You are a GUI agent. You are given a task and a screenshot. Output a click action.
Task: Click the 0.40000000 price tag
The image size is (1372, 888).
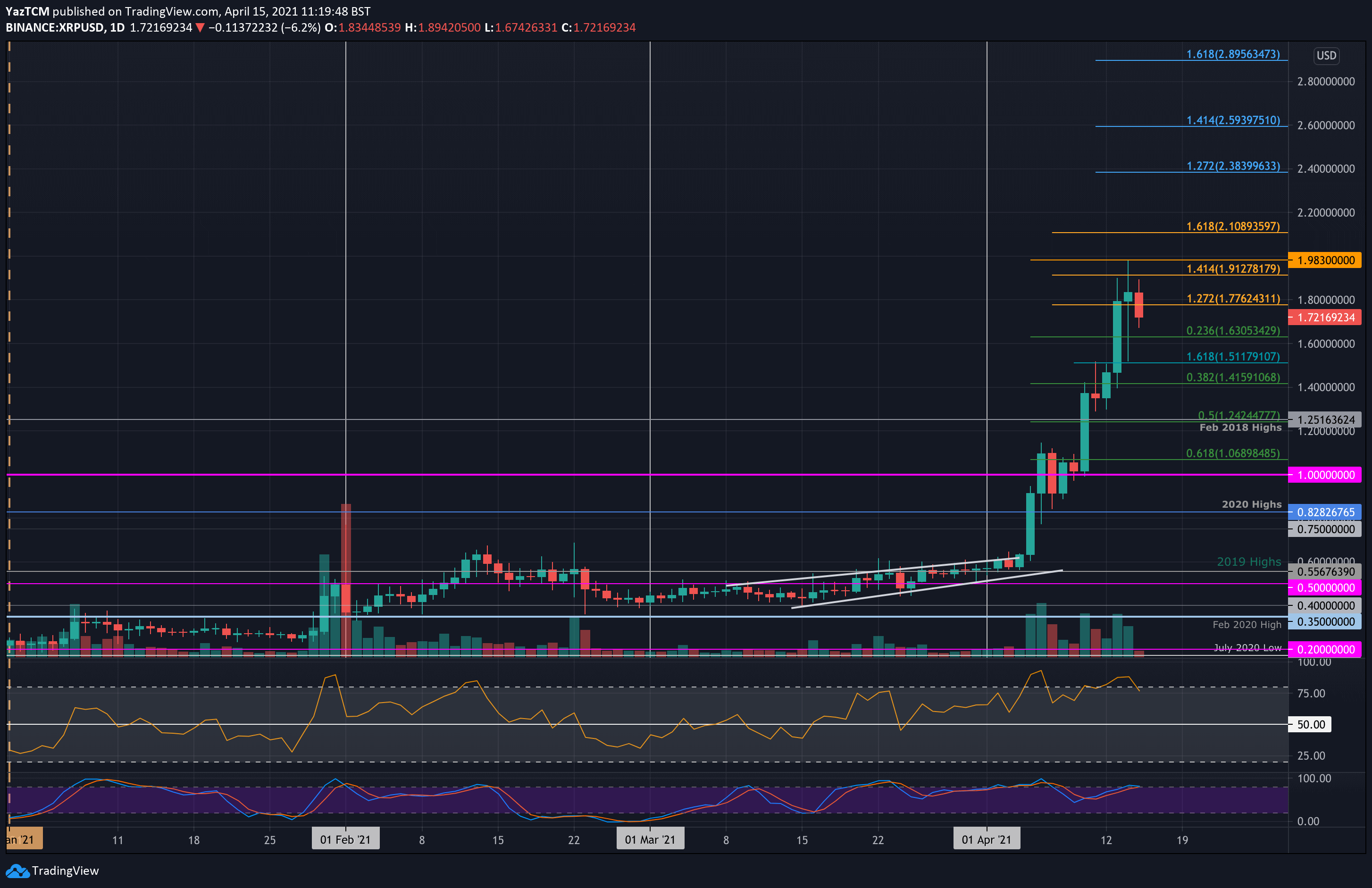coord(1325,605)
